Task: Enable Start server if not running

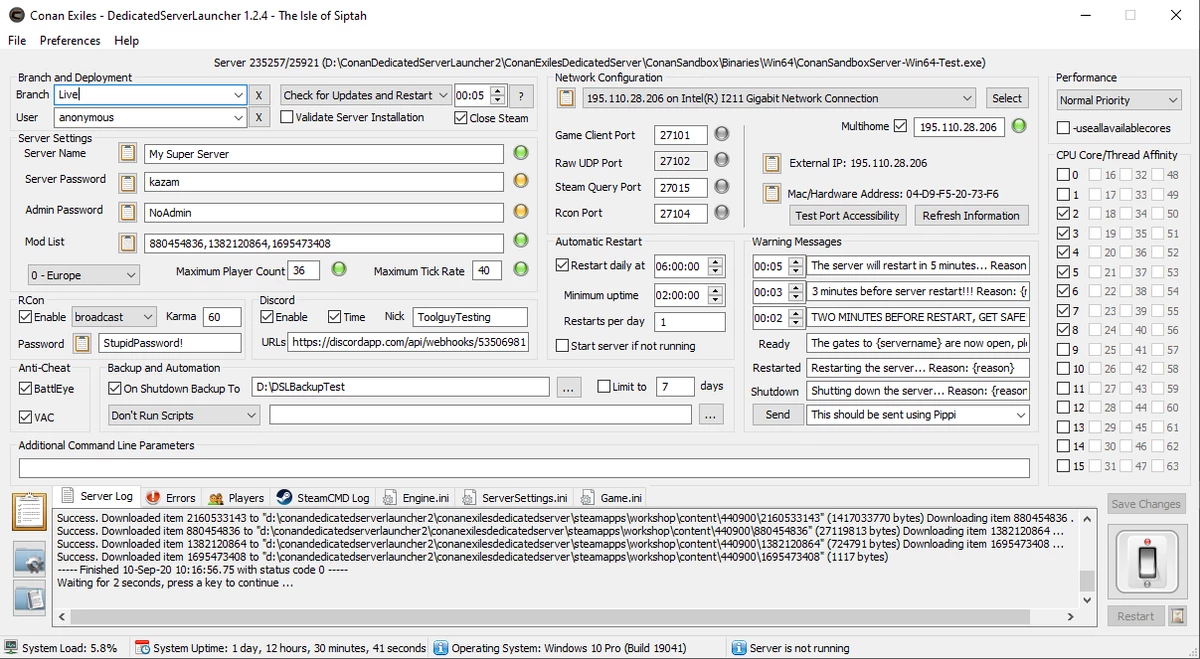Action: point(562,346)
